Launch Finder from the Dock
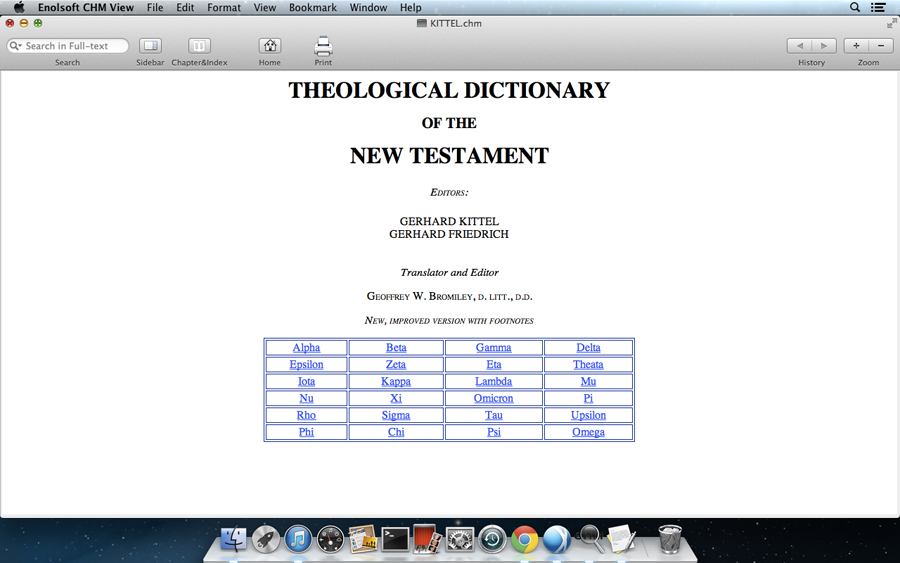The width and height of the screenshot is (900, 563). (x=234, y=539)
